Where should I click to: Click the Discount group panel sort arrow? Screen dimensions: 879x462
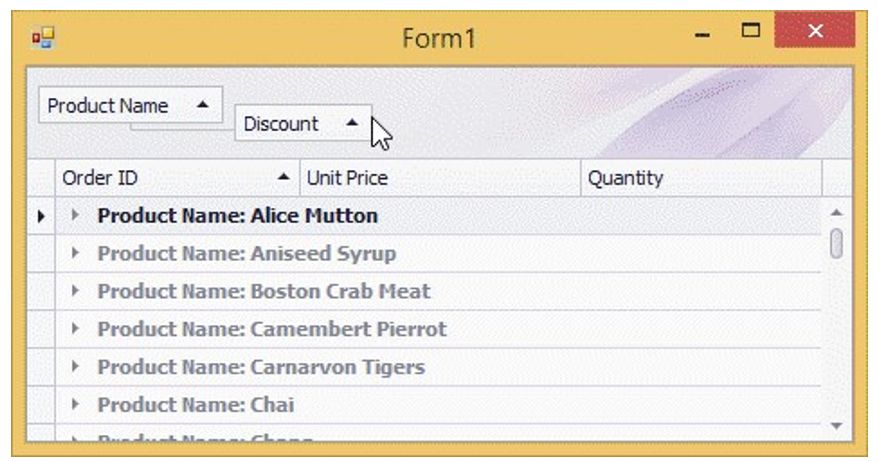pyautogui.click(x=350, y=123)
